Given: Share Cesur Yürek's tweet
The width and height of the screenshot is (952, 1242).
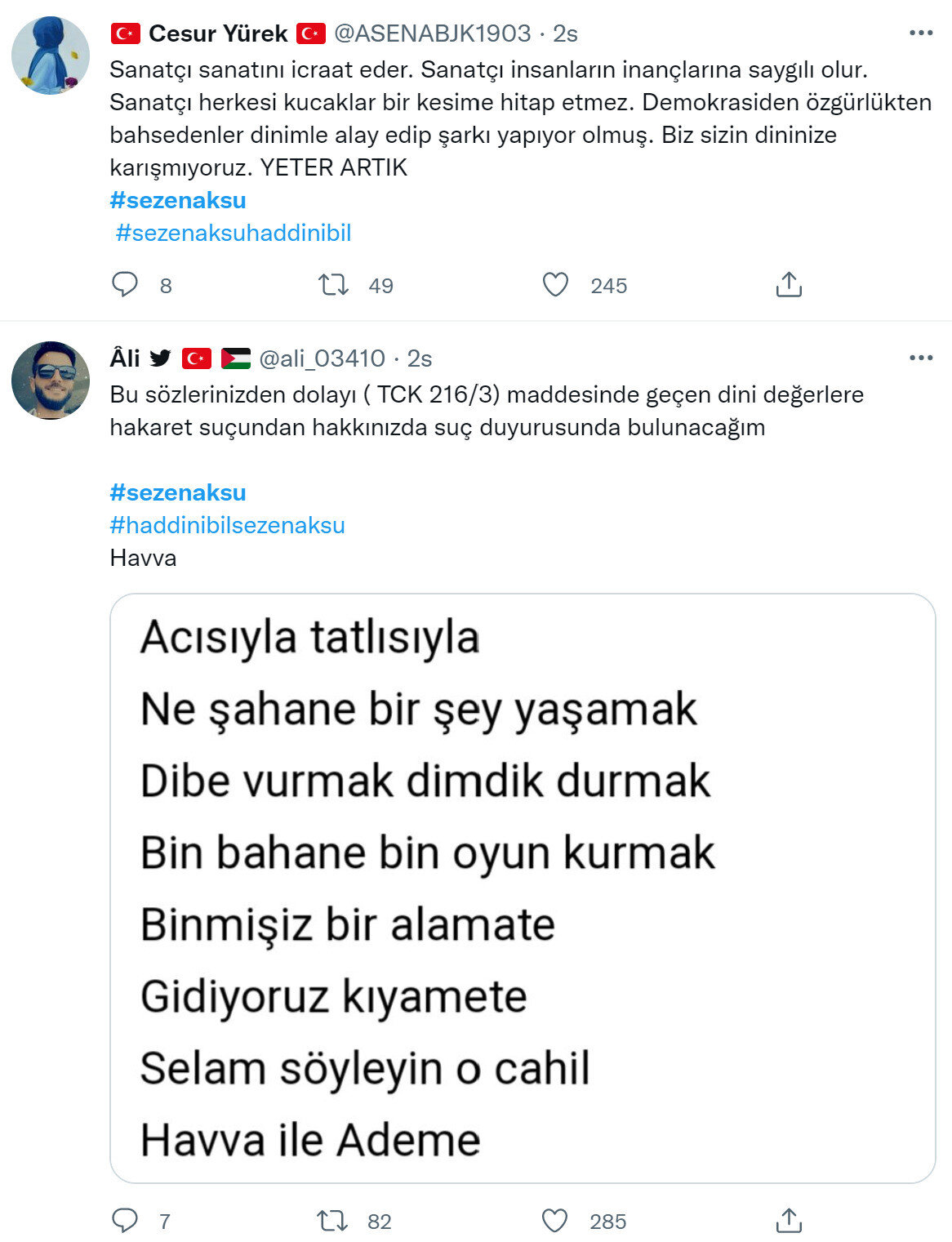Looking at the screenshot, I should coord(789,284).
